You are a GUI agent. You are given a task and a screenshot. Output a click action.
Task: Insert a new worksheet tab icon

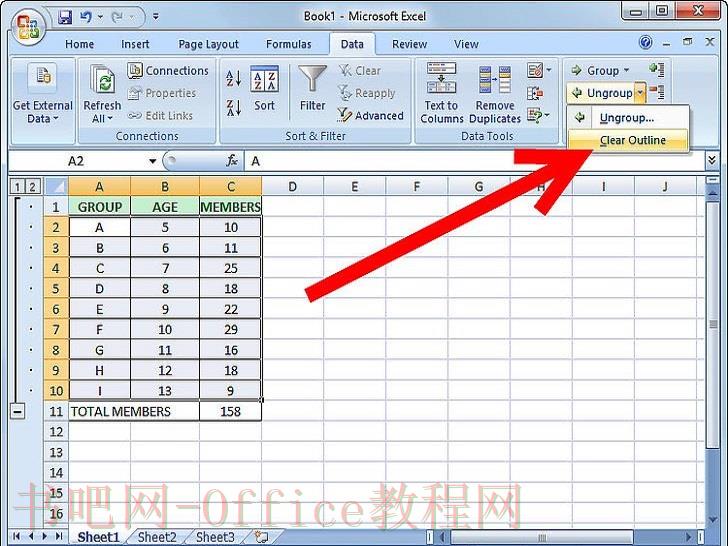pyautogui.click(x=262, y=537)
